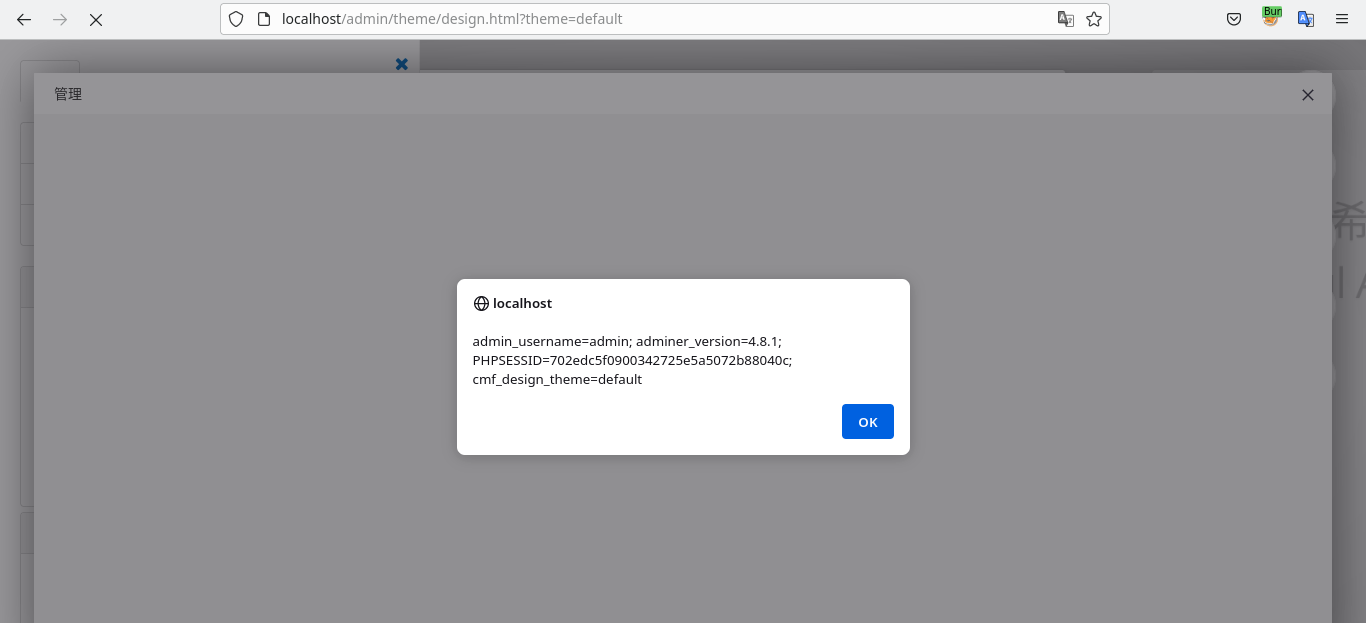Stop loading the current page
The image size is (1366, 623).
click(x=96, y=19)
